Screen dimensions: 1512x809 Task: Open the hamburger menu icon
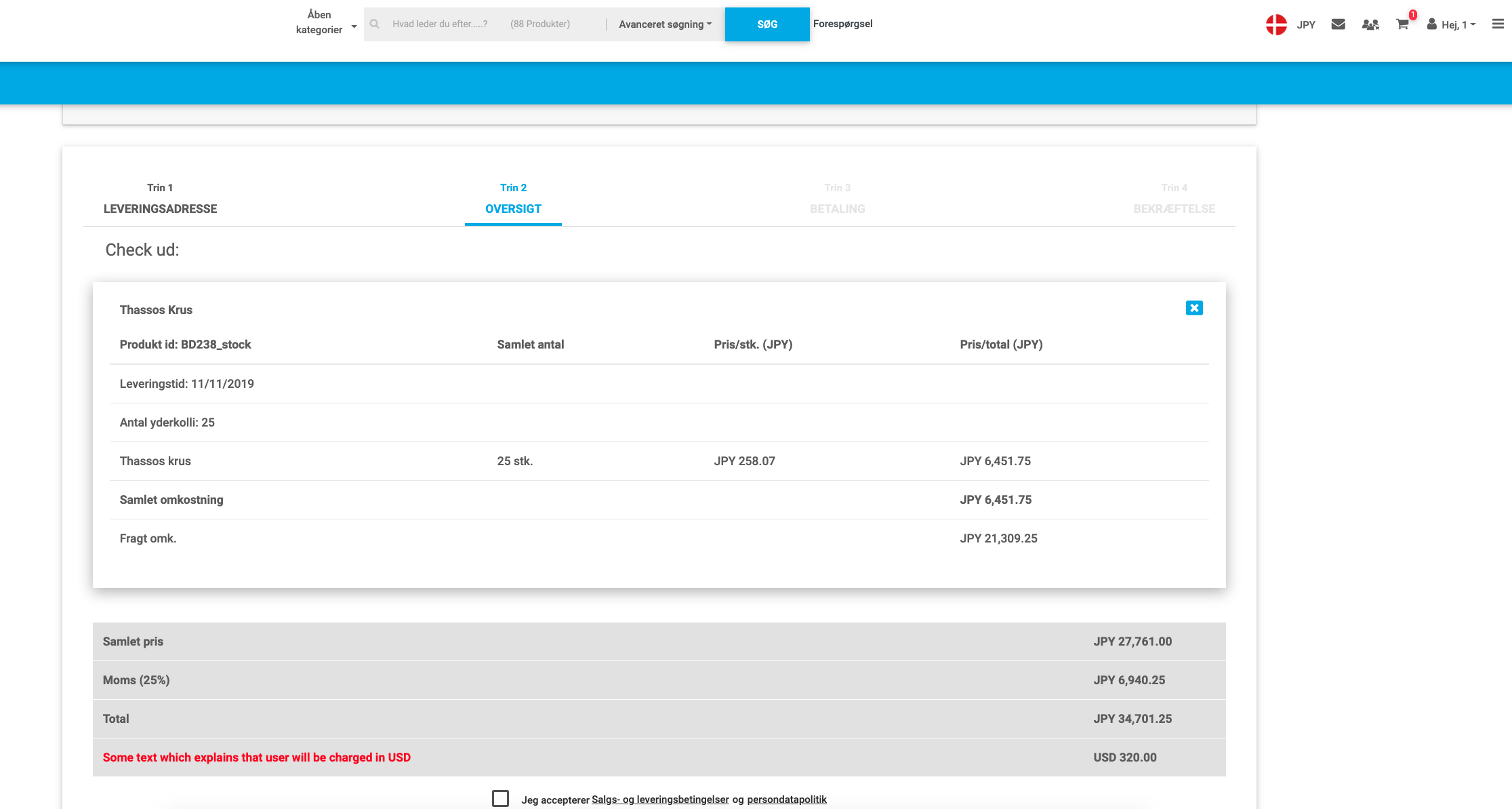click(x=1498, y=24)
